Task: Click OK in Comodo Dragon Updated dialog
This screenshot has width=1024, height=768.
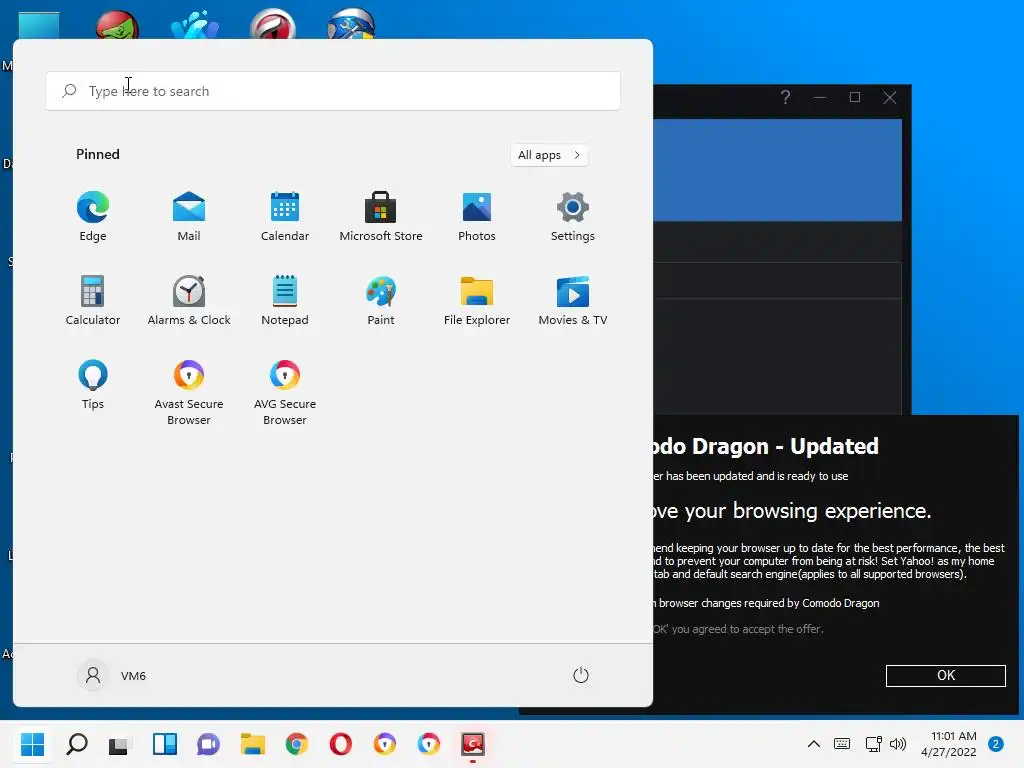Action: [946, 675]
